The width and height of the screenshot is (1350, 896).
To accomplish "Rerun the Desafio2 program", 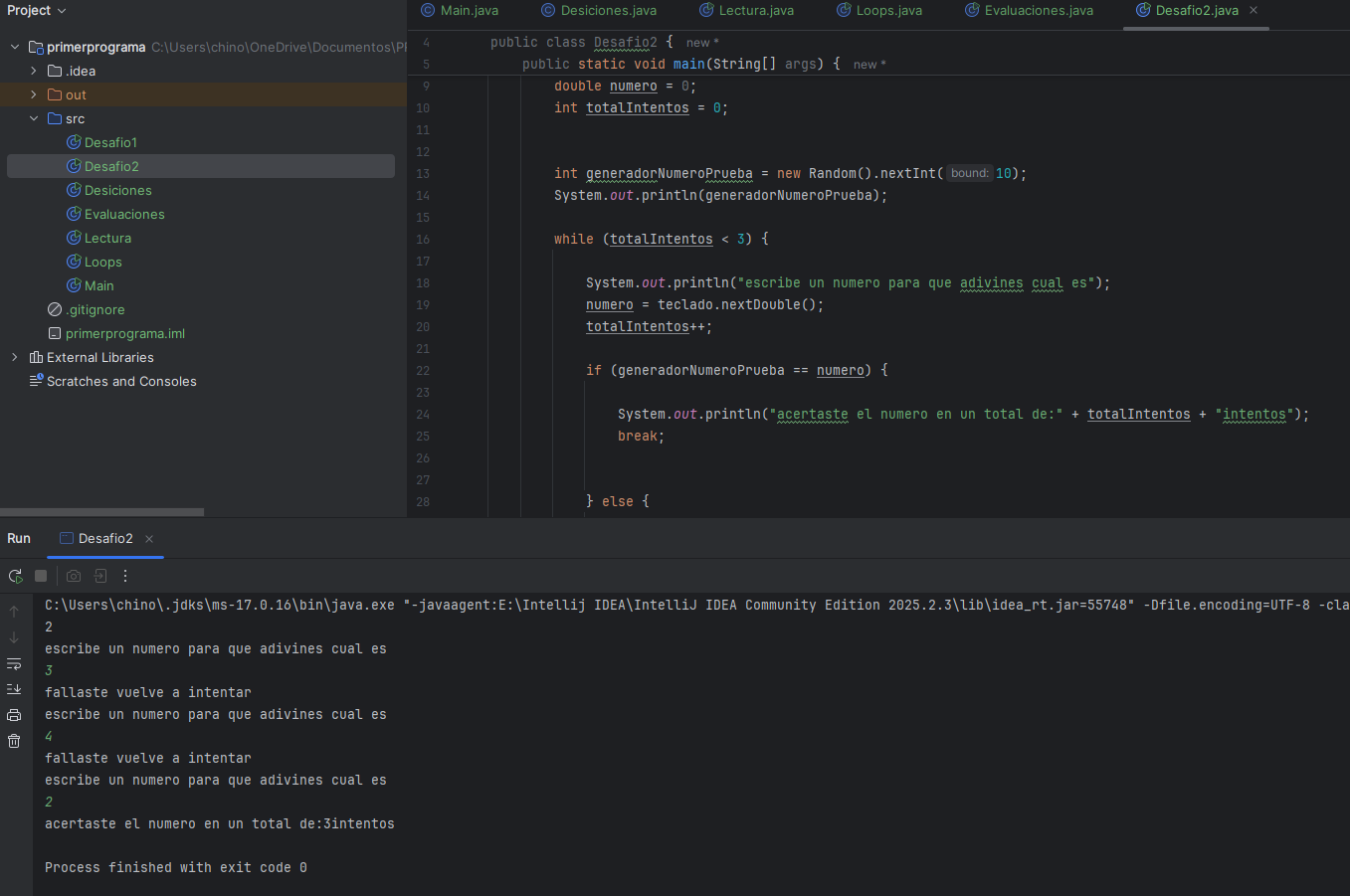I will (15, 576).
